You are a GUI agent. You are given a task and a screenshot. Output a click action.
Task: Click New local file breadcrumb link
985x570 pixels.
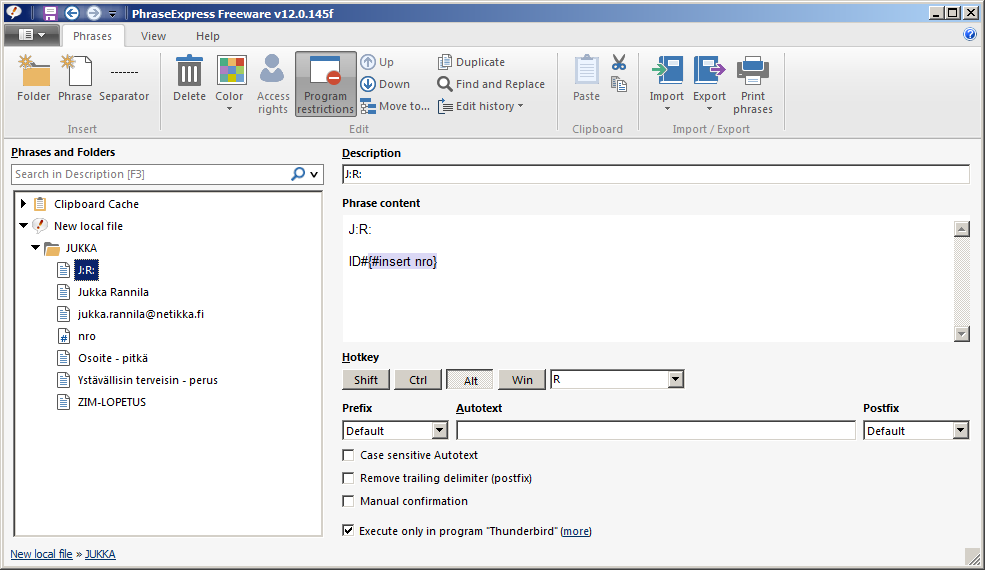point(41,554)
